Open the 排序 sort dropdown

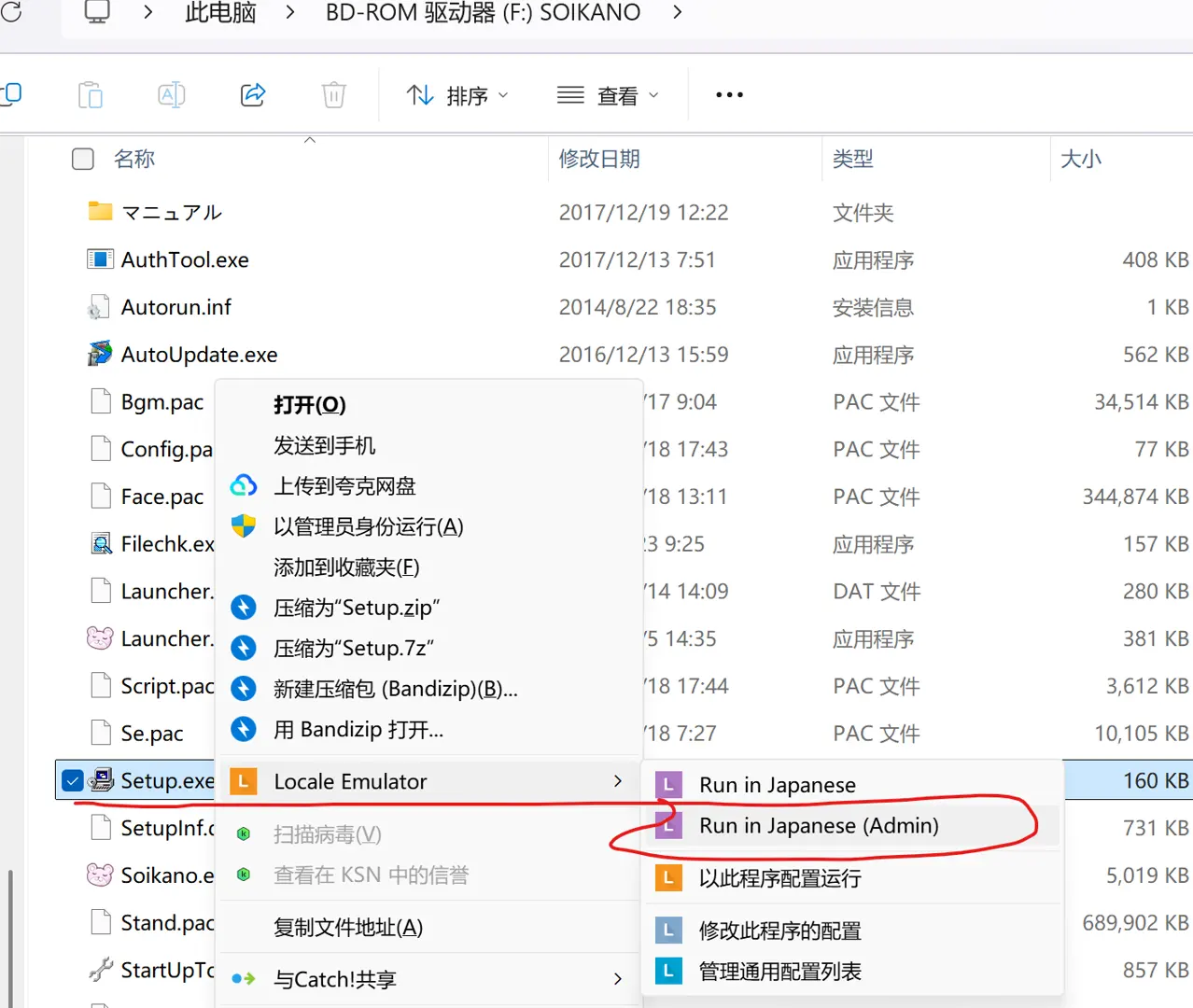[457, 95]
